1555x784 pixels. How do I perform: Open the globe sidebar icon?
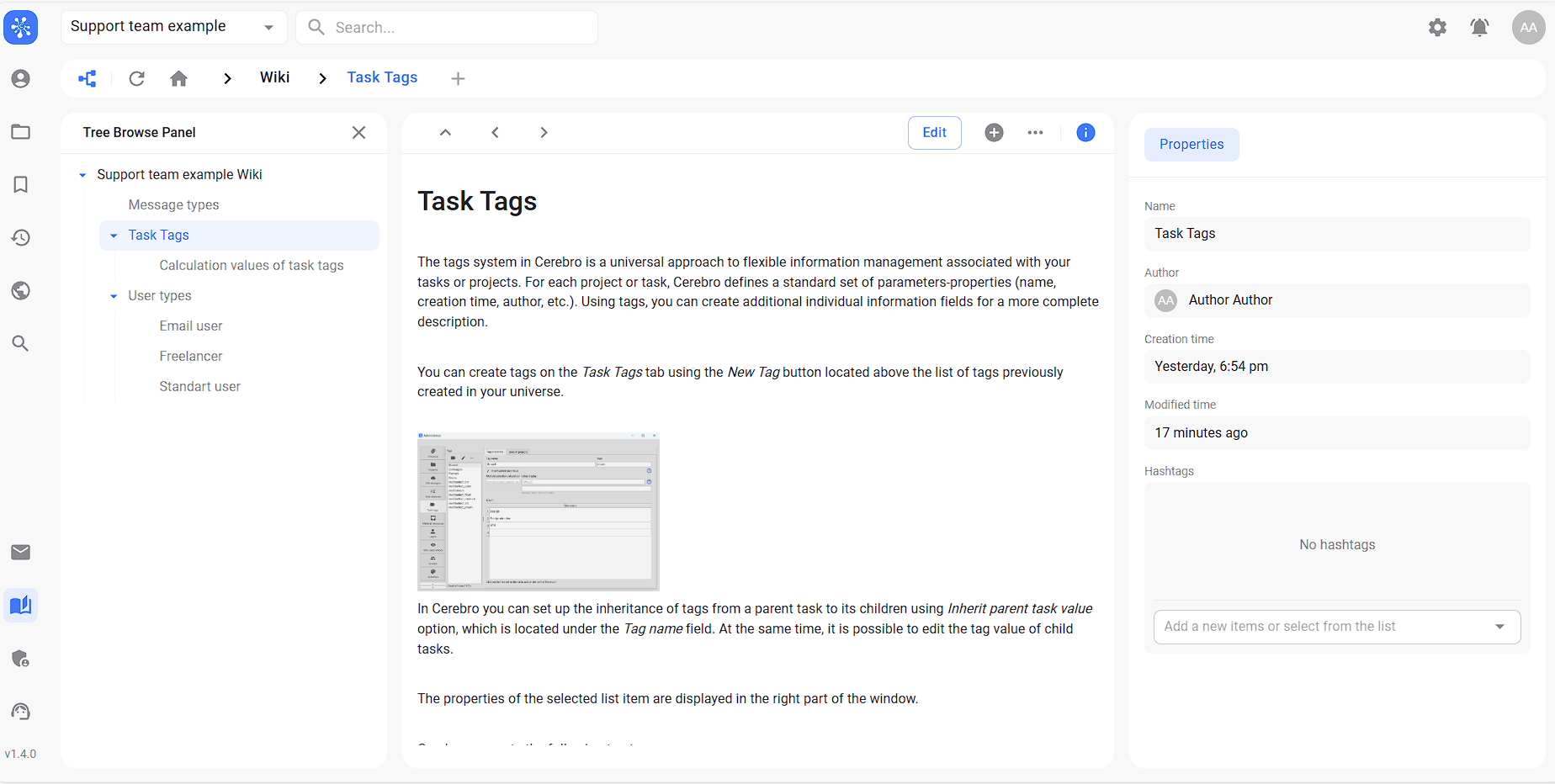click(21, 291)
